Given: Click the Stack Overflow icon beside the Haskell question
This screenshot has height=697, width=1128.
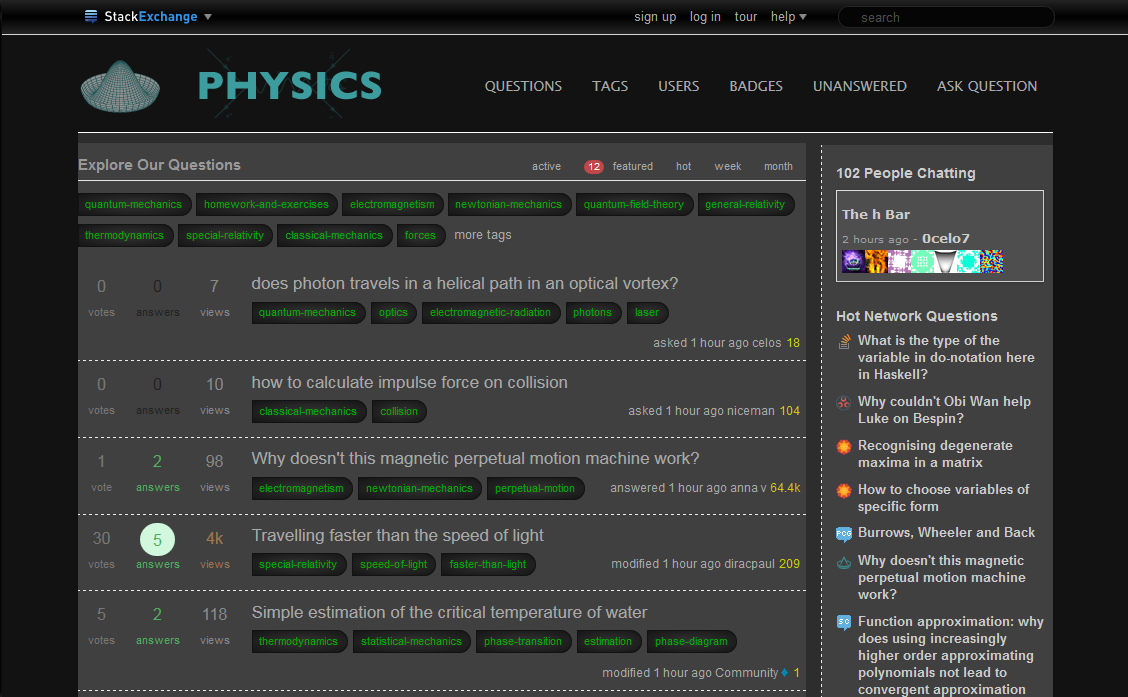Looking at the screenshot, I should pos(844,342).
